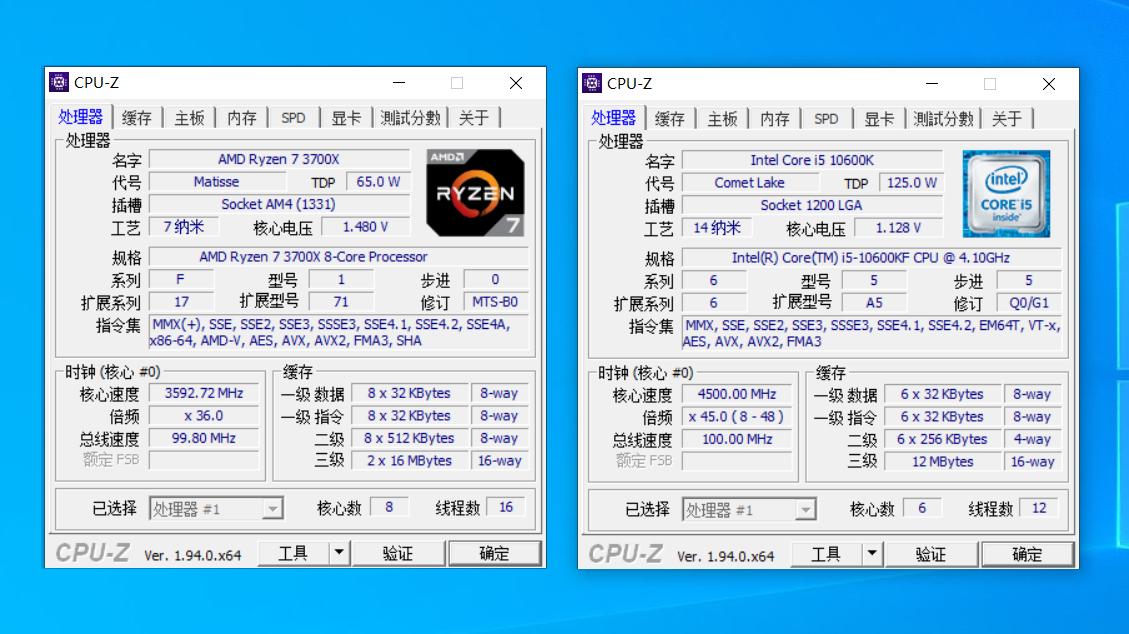Click the 1.128 V core voltage value
The width and height of the screenshot is (1129, 634).
click(898, 227)
